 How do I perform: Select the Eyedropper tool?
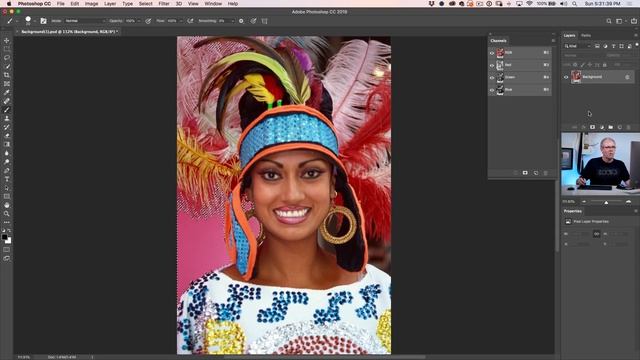[x=7, y=92]
